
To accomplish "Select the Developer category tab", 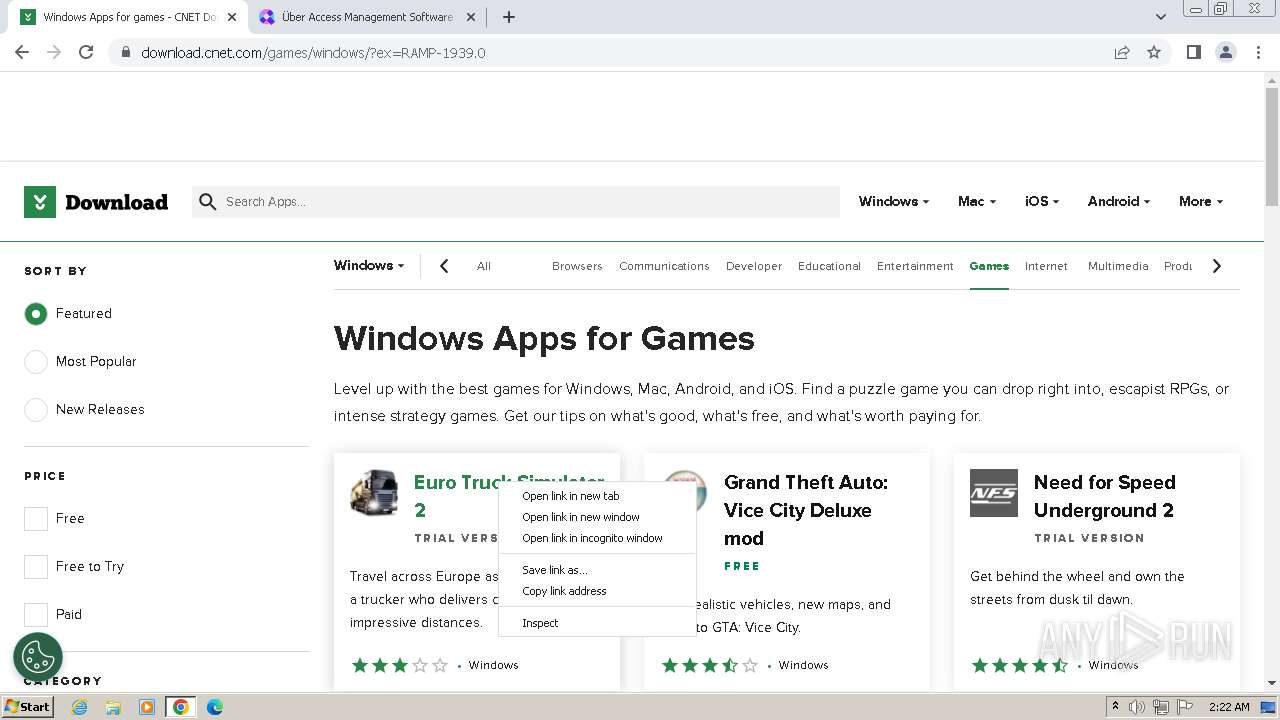I will click(754, 266).
